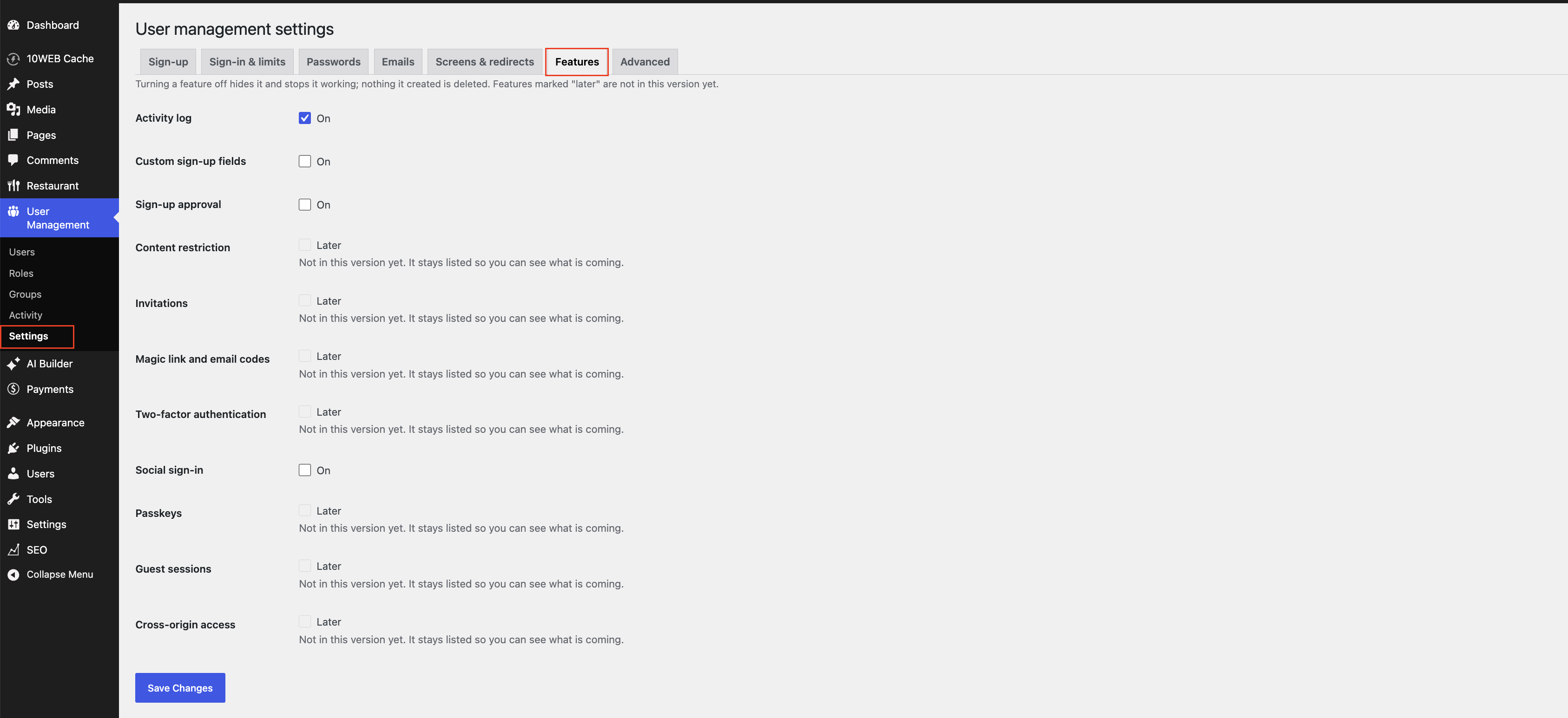This screenshot has height=718, width=1568.
Task: Click the disabled Guest sessions checkbox
Action: coord(305,566)
